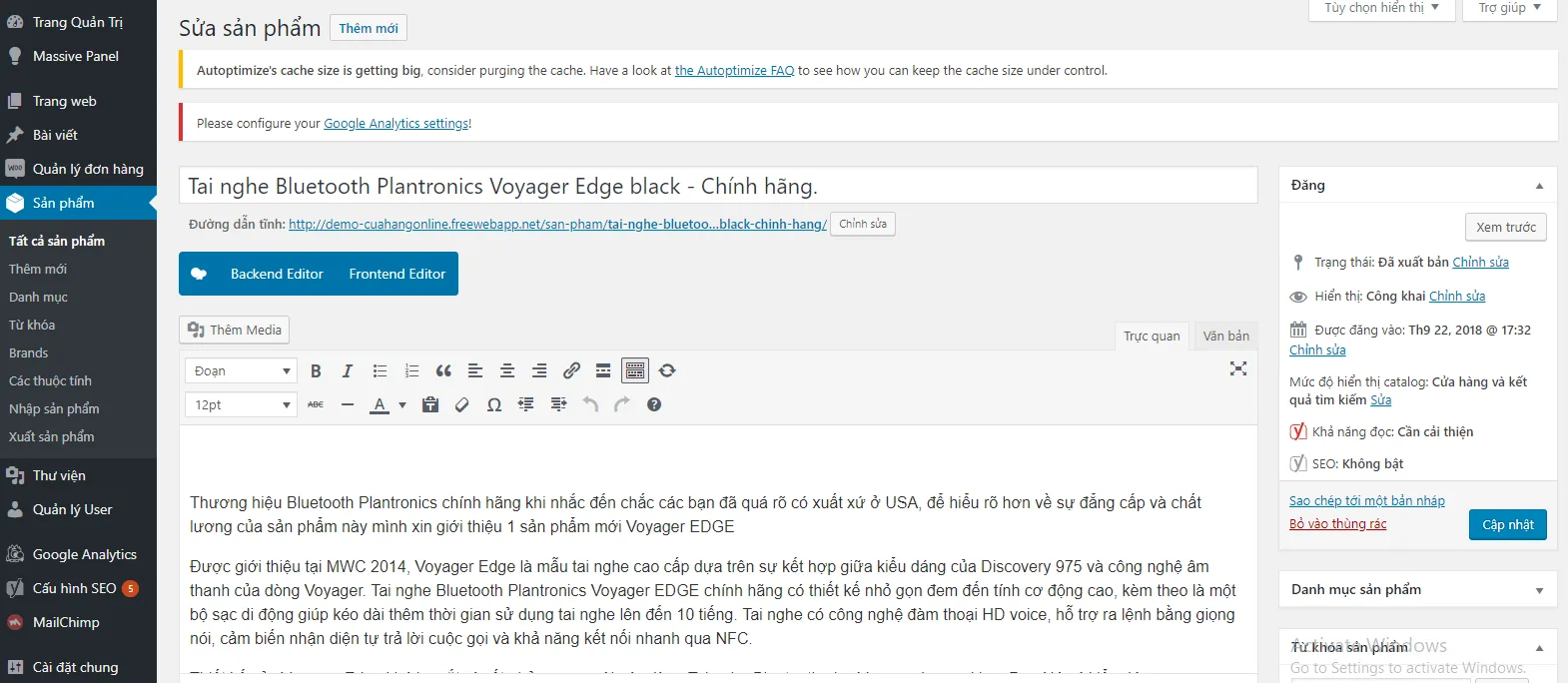
Task: Redo the last edit
Action: (x=622, y=404)
